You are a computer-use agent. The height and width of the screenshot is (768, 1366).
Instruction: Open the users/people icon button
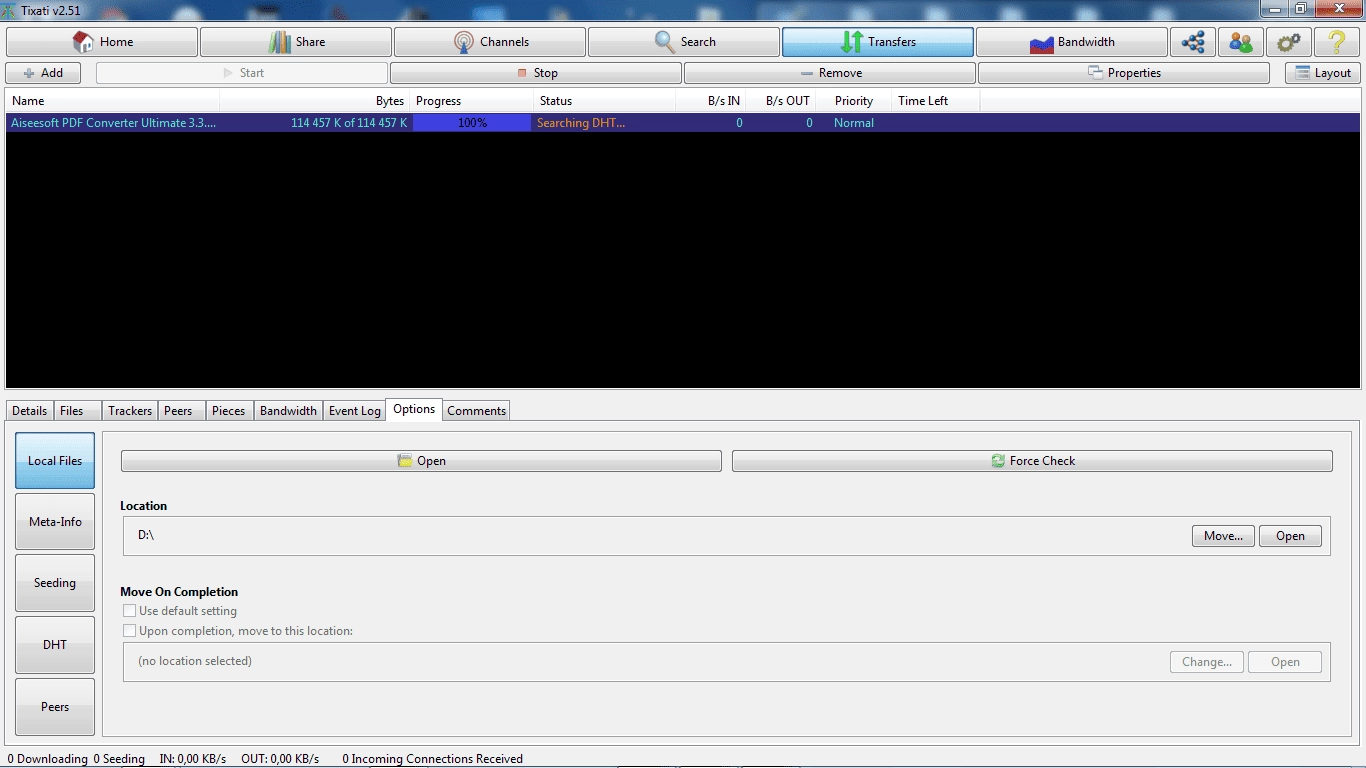click(x=1240, y=42)
